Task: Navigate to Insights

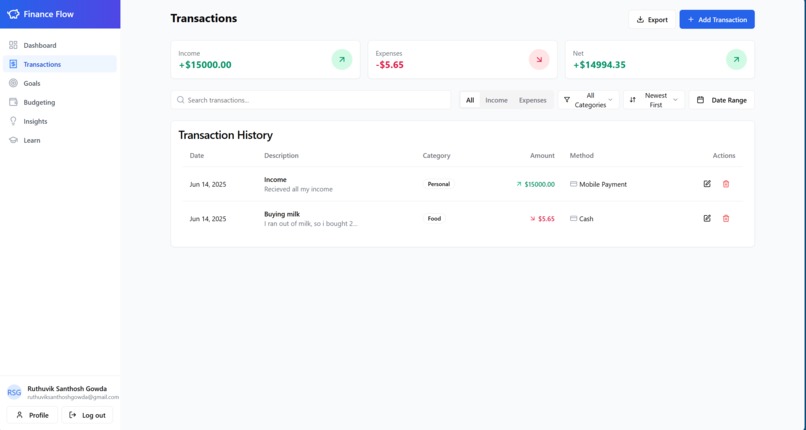Action: click(60, 121)
